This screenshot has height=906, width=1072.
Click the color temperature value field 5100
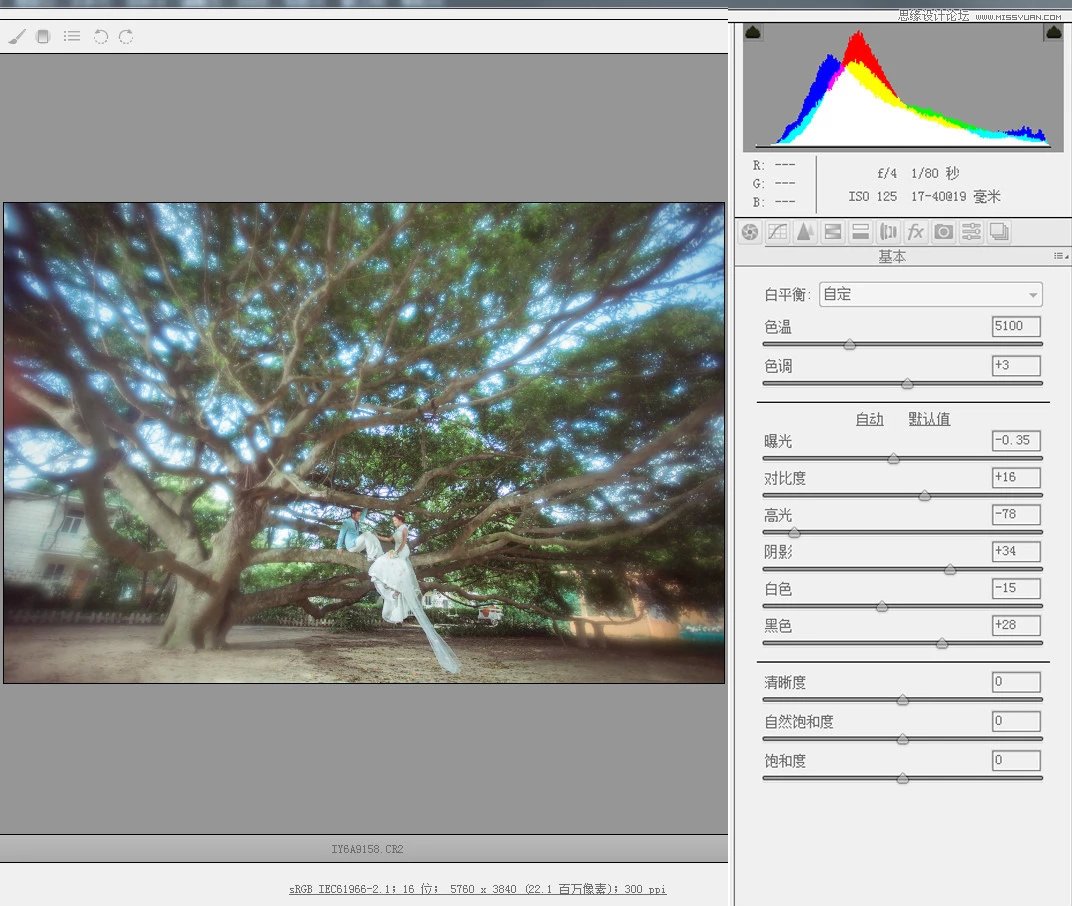pos(1016,326)
